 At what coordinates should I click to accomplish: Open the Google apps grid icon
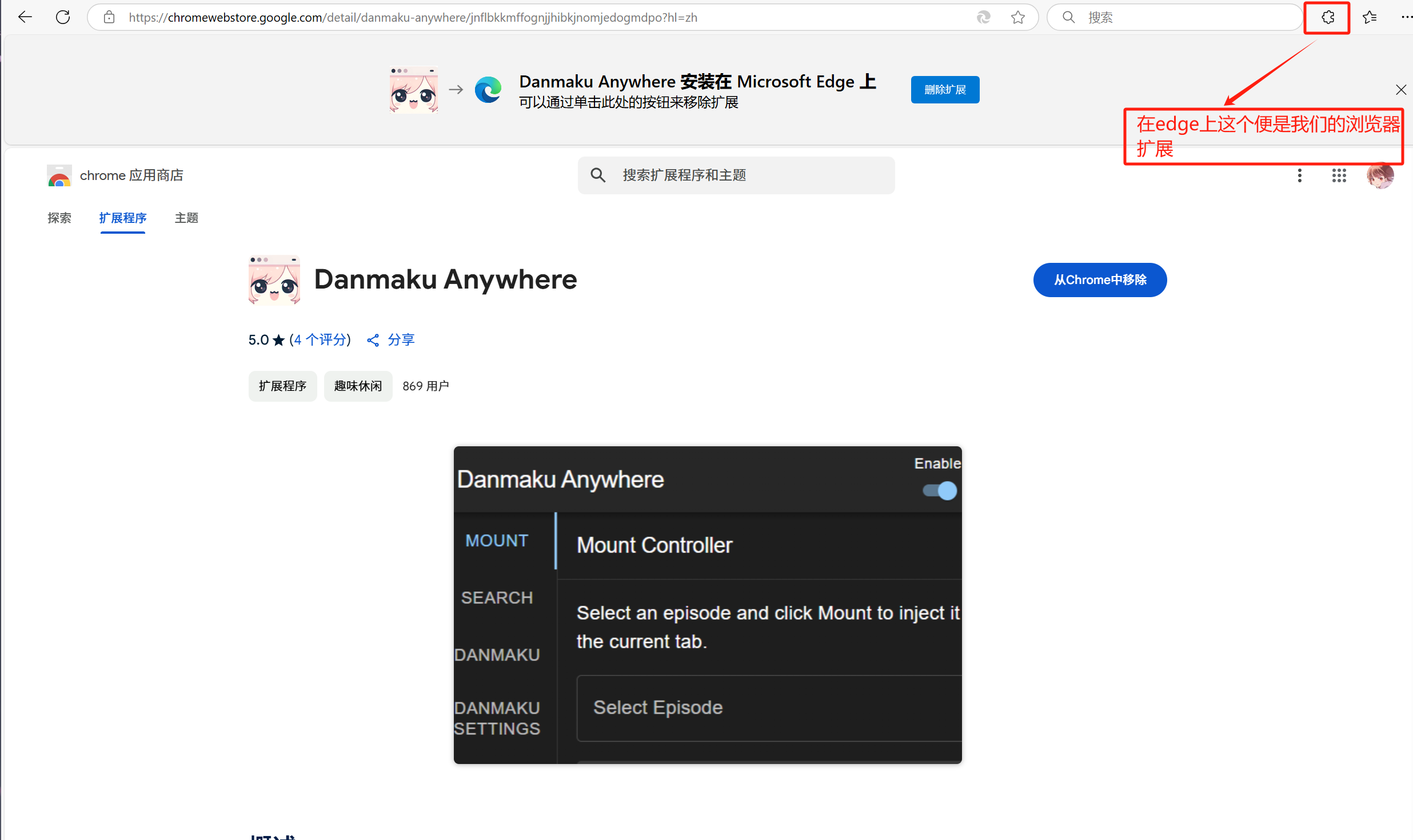(1339, 175)
